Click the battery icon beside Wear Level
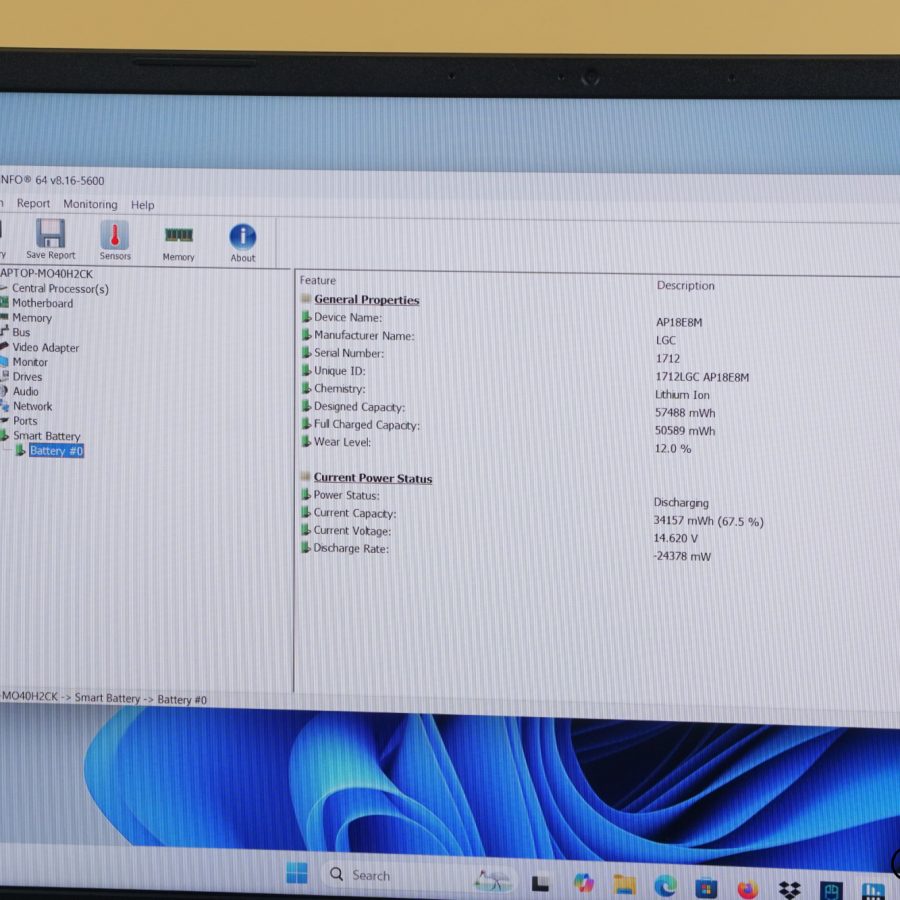This screenshot has height=900, width=900. 307,441
